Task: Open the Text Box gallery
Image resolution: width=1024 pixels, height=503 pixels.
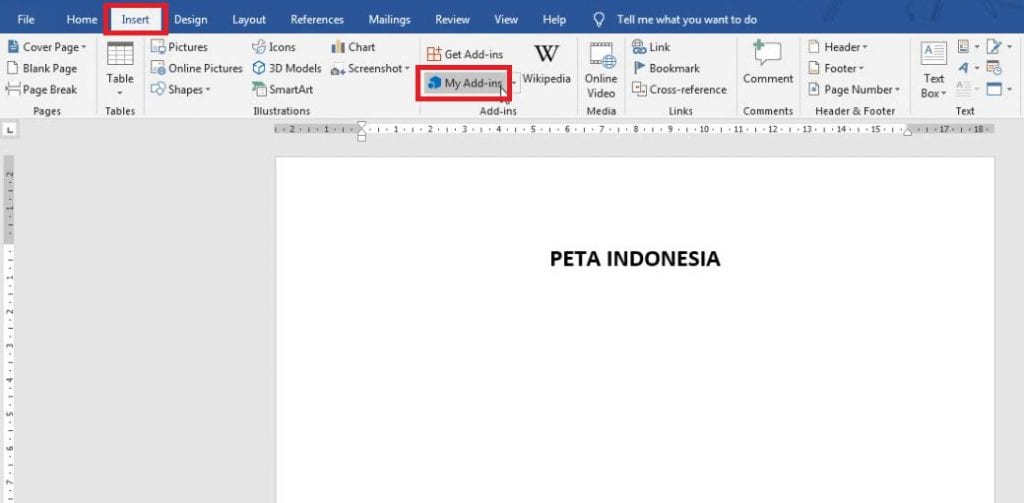Action: coord(934,71)
